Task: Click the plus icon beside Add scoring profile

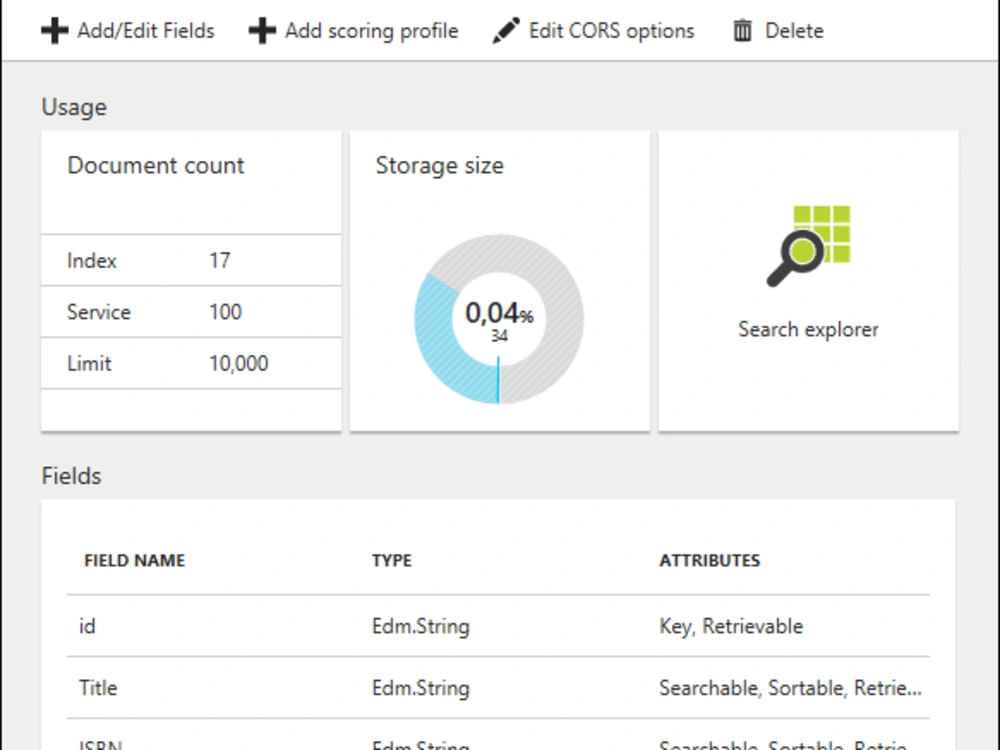Action: coord(262,31)
